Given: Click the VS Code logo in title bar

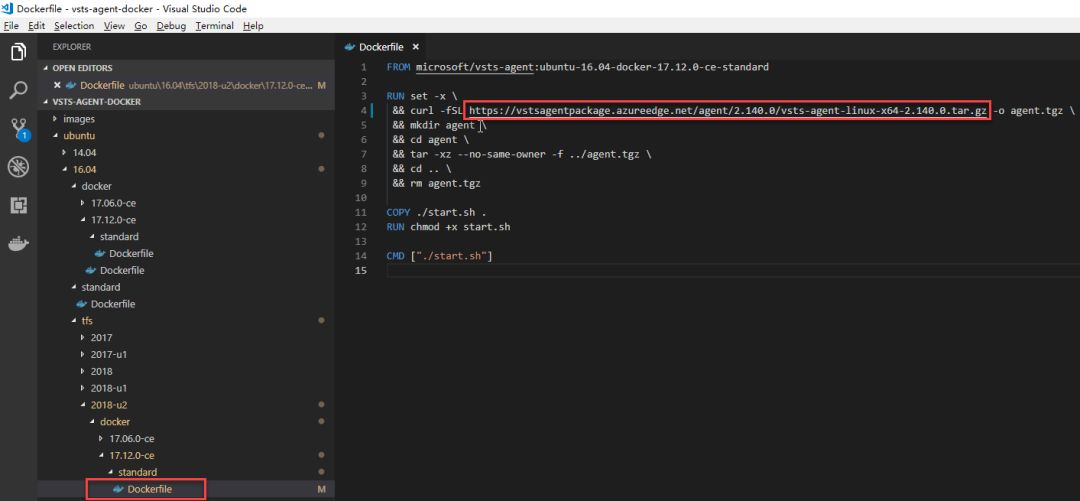Looking at the screenshot, I should 8,8.
